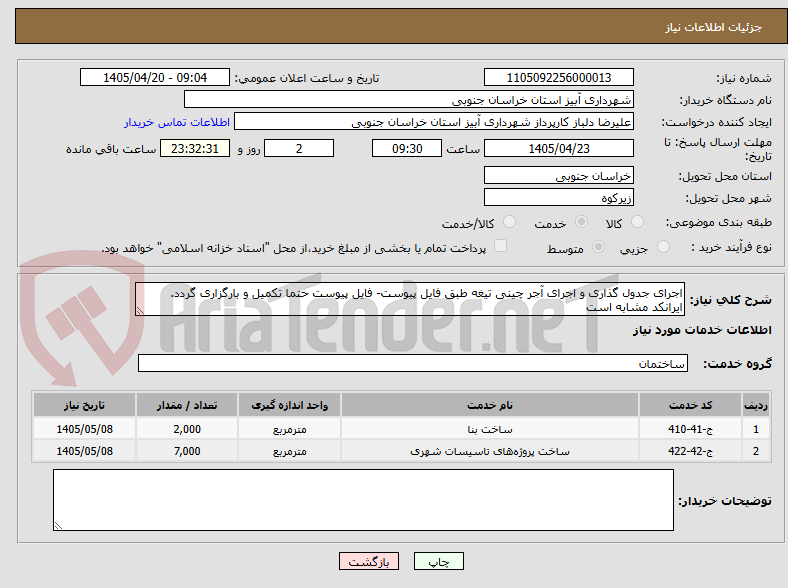Viewport: 788px width, 588px height.
Task: Click the quantity cell 2,000
Action: 187,429
